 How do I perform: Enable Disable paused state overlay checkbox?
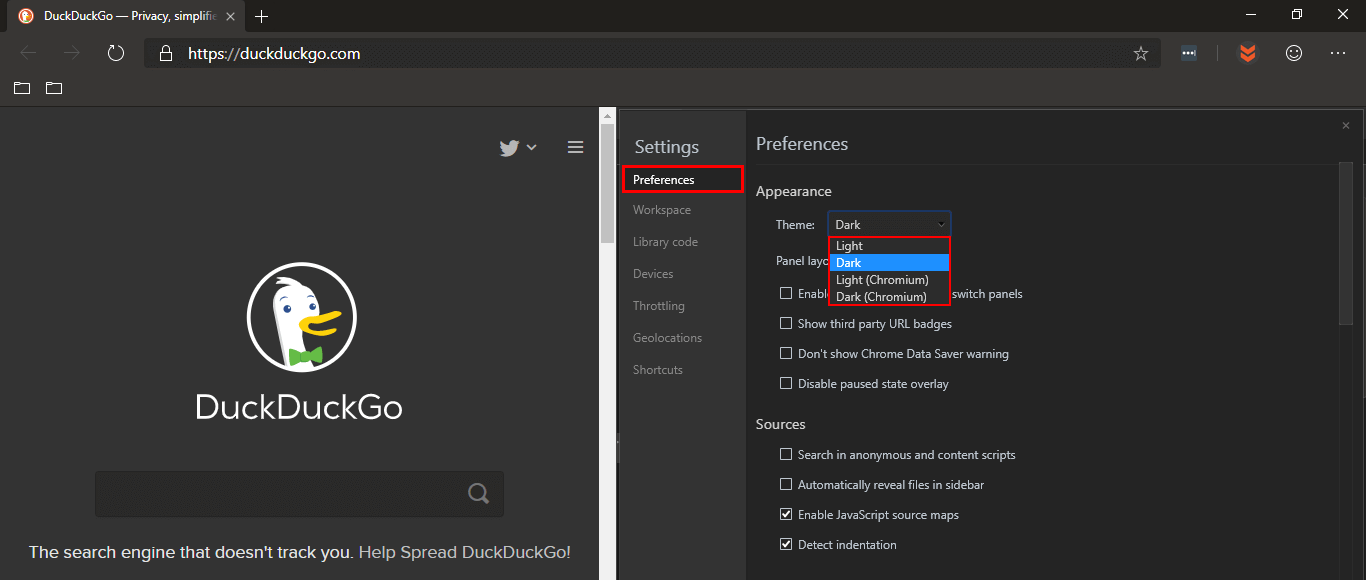click(x=786, y=383)
